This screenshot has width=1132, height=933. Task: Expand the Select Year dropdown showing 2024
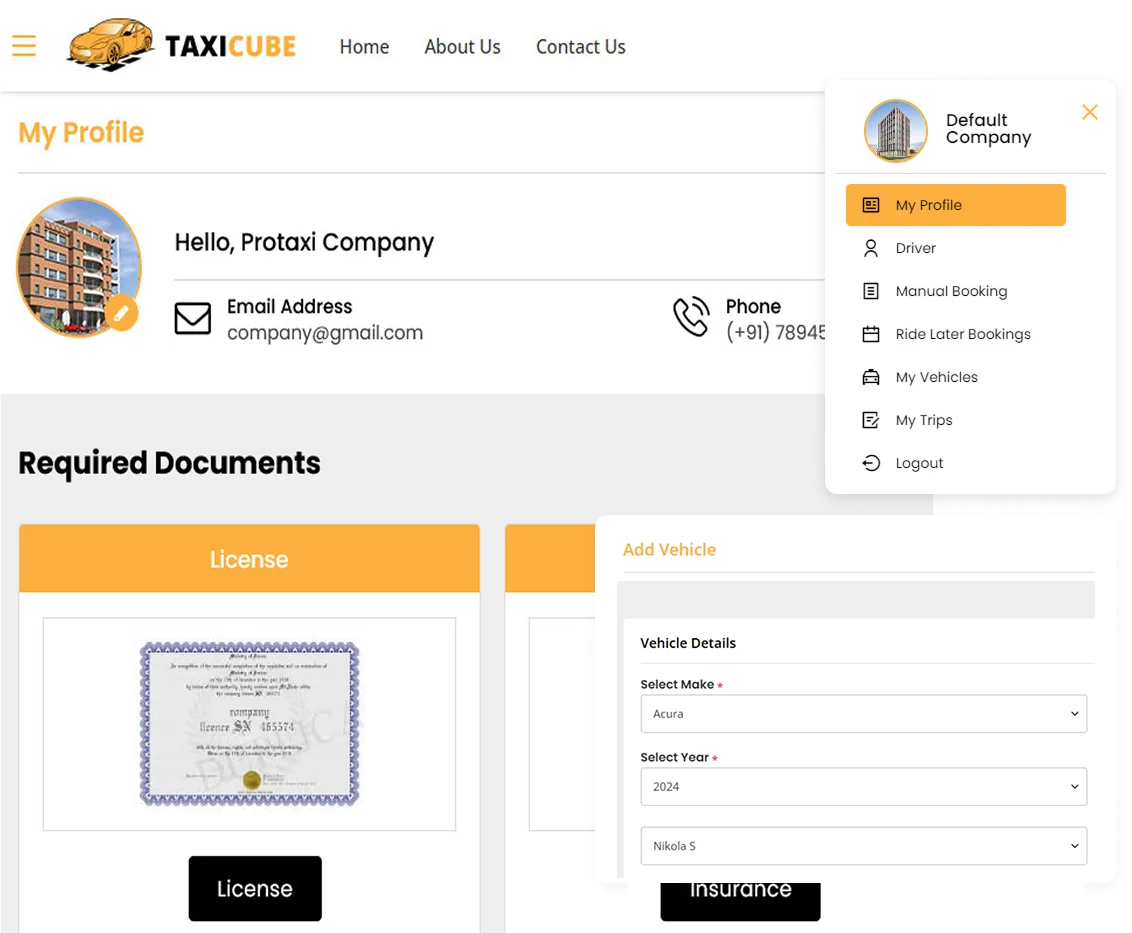[x=863, y=786]
